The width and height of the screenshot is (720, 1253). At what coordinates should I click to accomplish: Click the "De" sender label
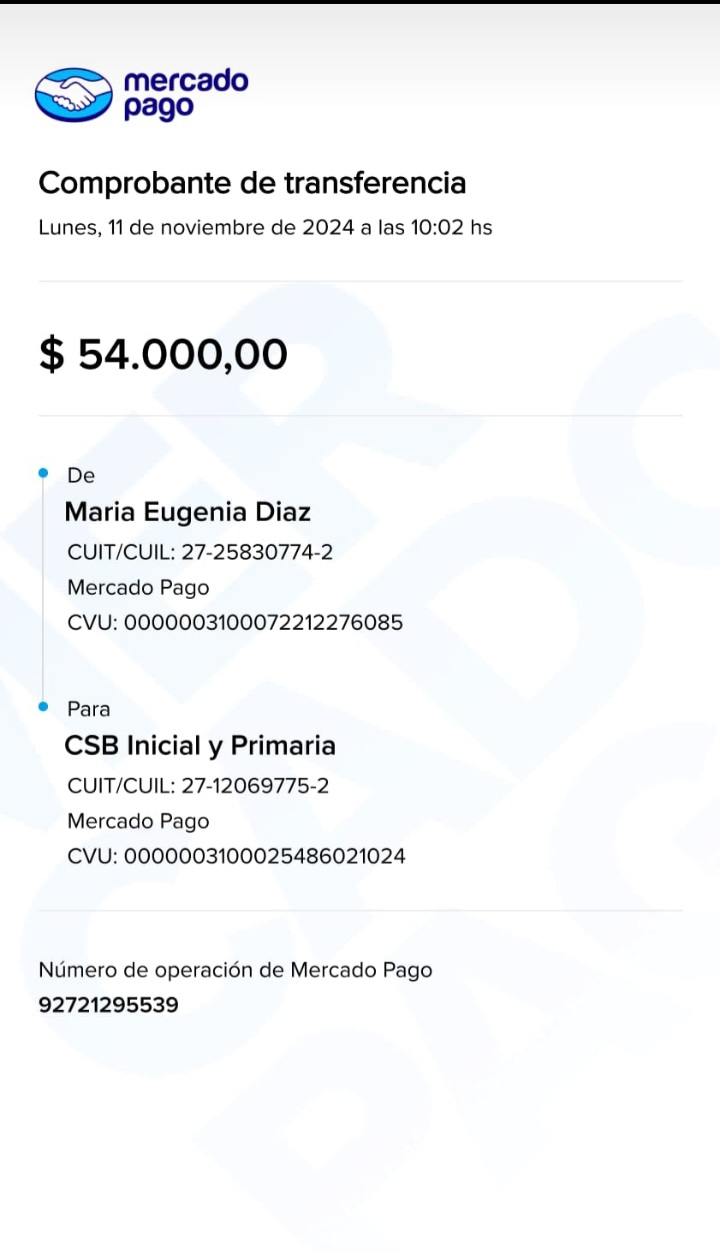tap(81, 475)
